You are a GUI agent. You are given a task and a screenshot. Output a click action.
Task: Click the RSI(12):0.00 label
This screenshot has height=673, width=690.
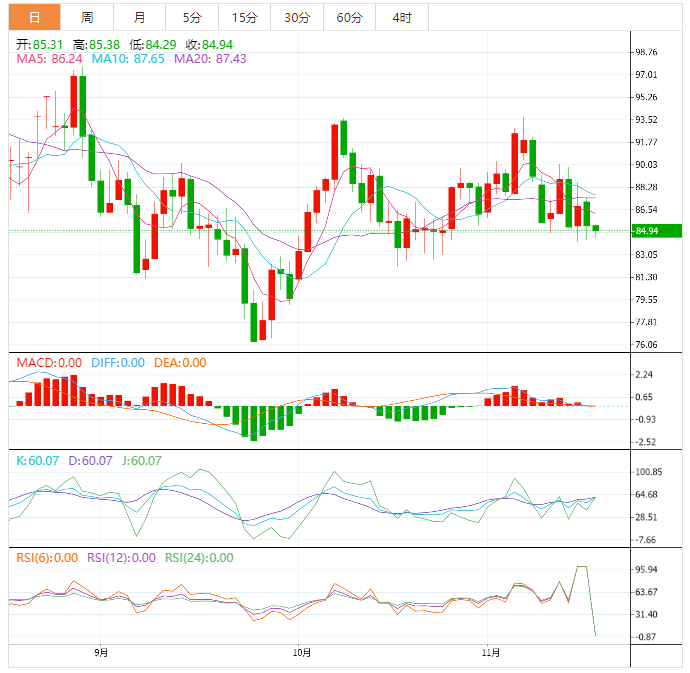pos(121,558)
